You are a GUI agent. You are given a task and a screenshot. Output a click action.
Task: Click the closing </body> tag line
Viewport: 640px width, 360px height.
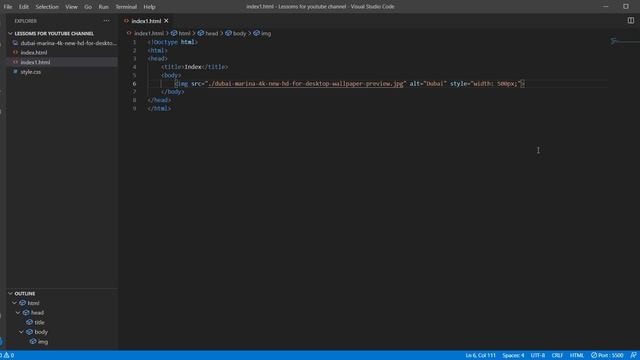173,92
